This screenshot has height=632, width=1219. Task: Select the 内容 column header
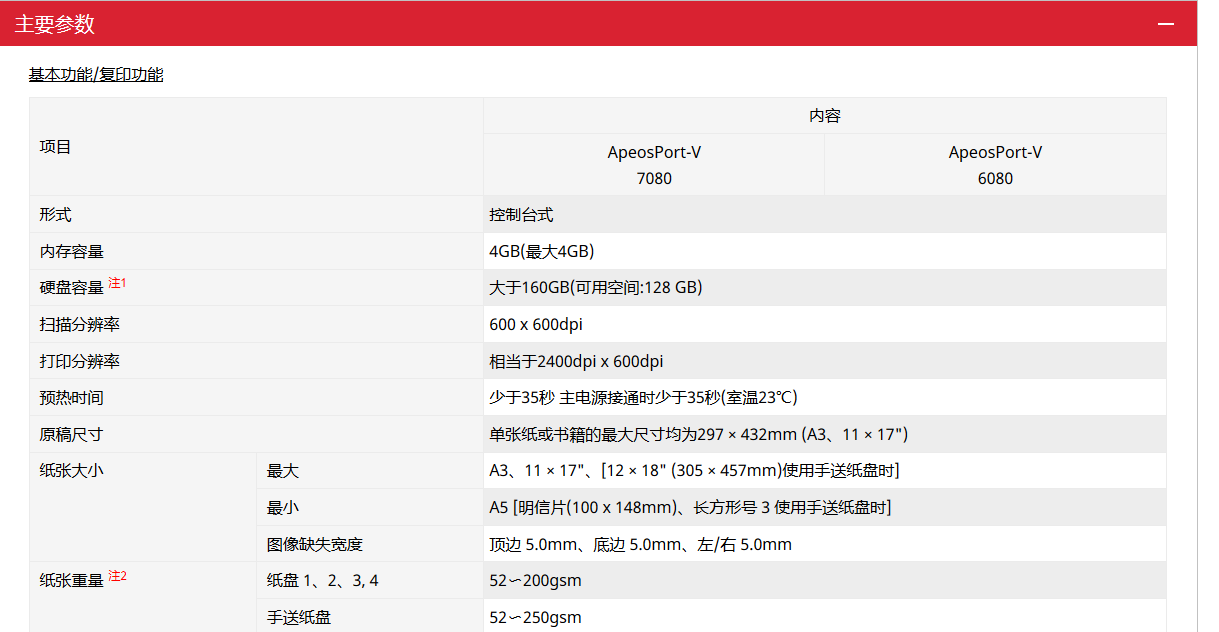[x=825, y=116]
